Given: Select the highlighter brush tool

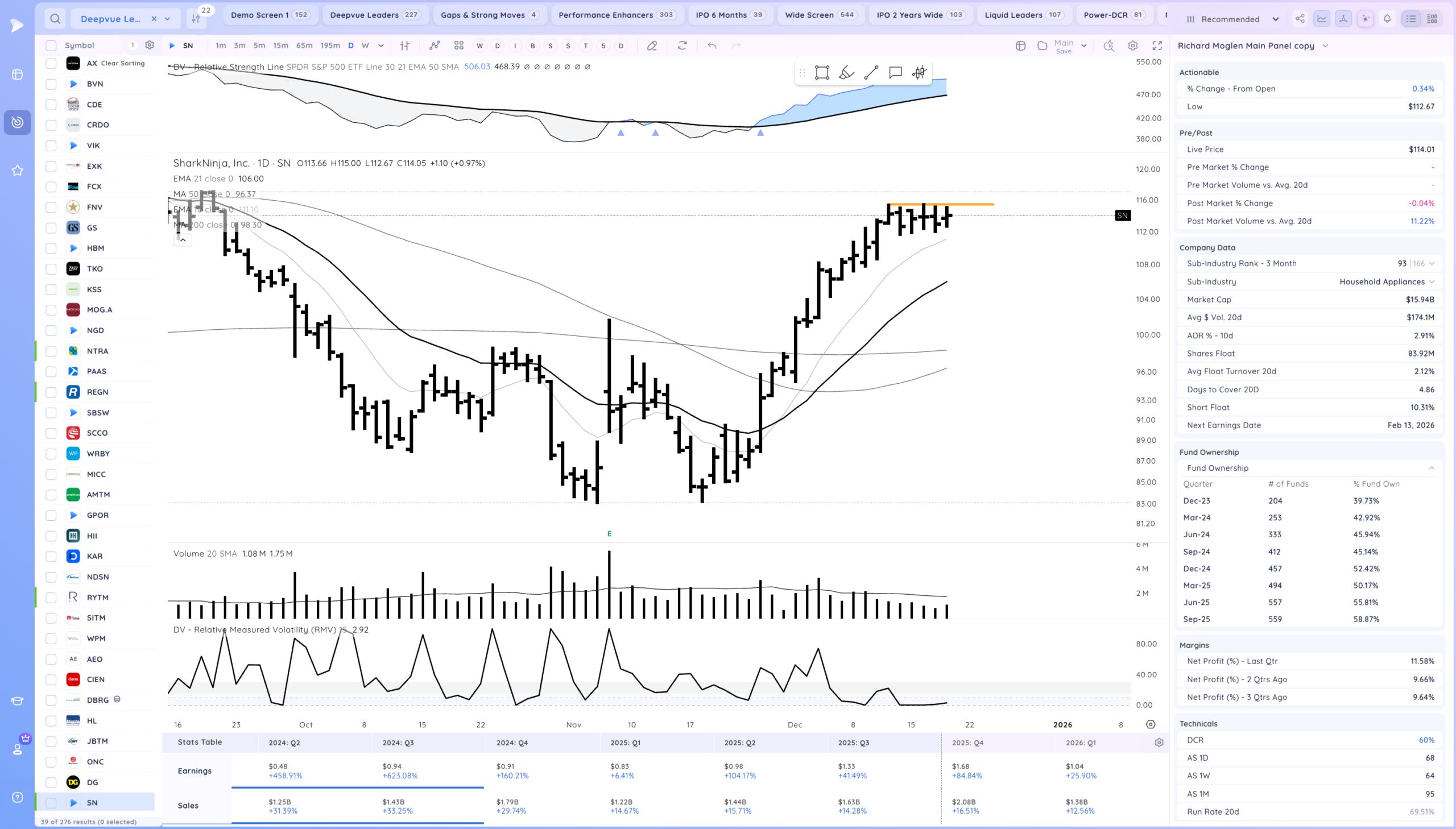Looking at the screenshot, I should click(846, 72).
